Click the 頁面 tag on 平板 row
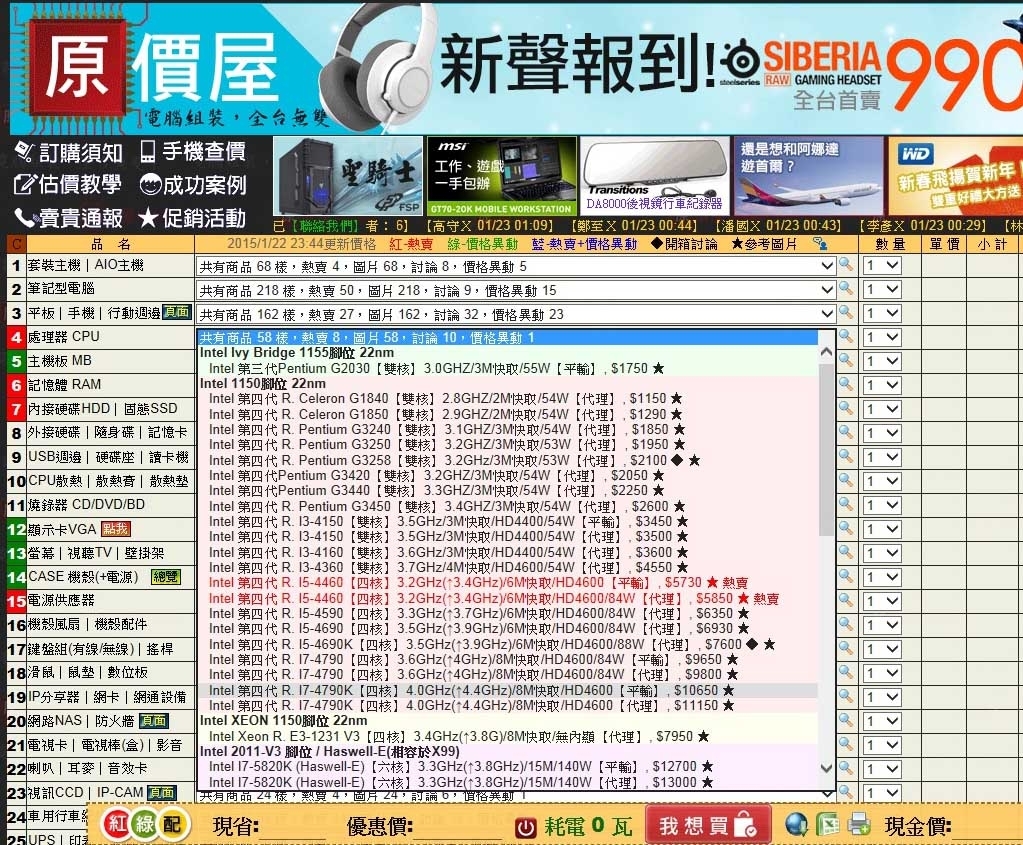This screenshot has height=845, width=1023. tap(177, 312)
